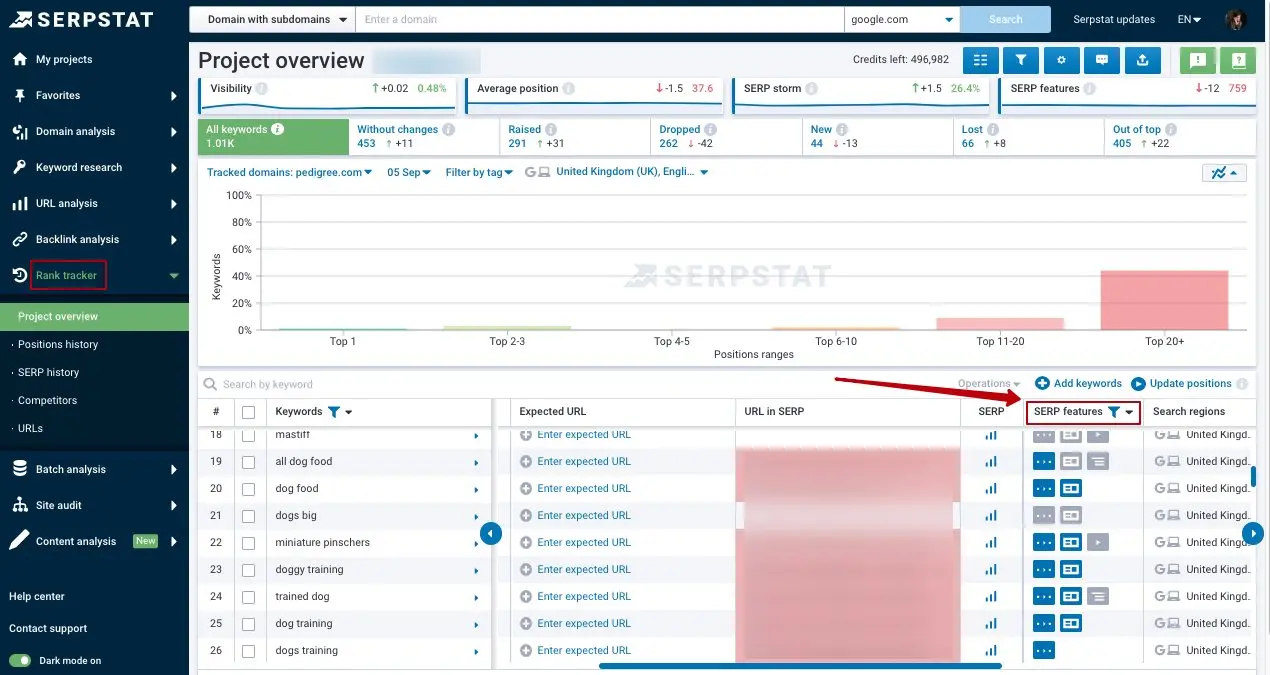Image resolution: width=1270 pixels, height=675 pixels.
Task: Click the table vertical scrollbar thumb
Action: click(1253, 475)
